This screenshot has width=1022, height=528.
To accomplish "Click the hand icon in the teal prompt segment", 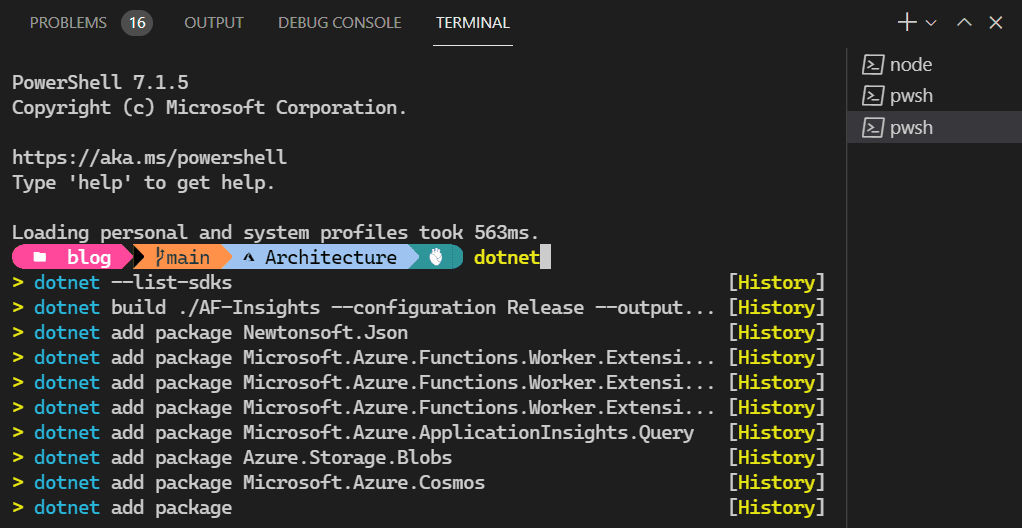I will click(x=435, y=257).
